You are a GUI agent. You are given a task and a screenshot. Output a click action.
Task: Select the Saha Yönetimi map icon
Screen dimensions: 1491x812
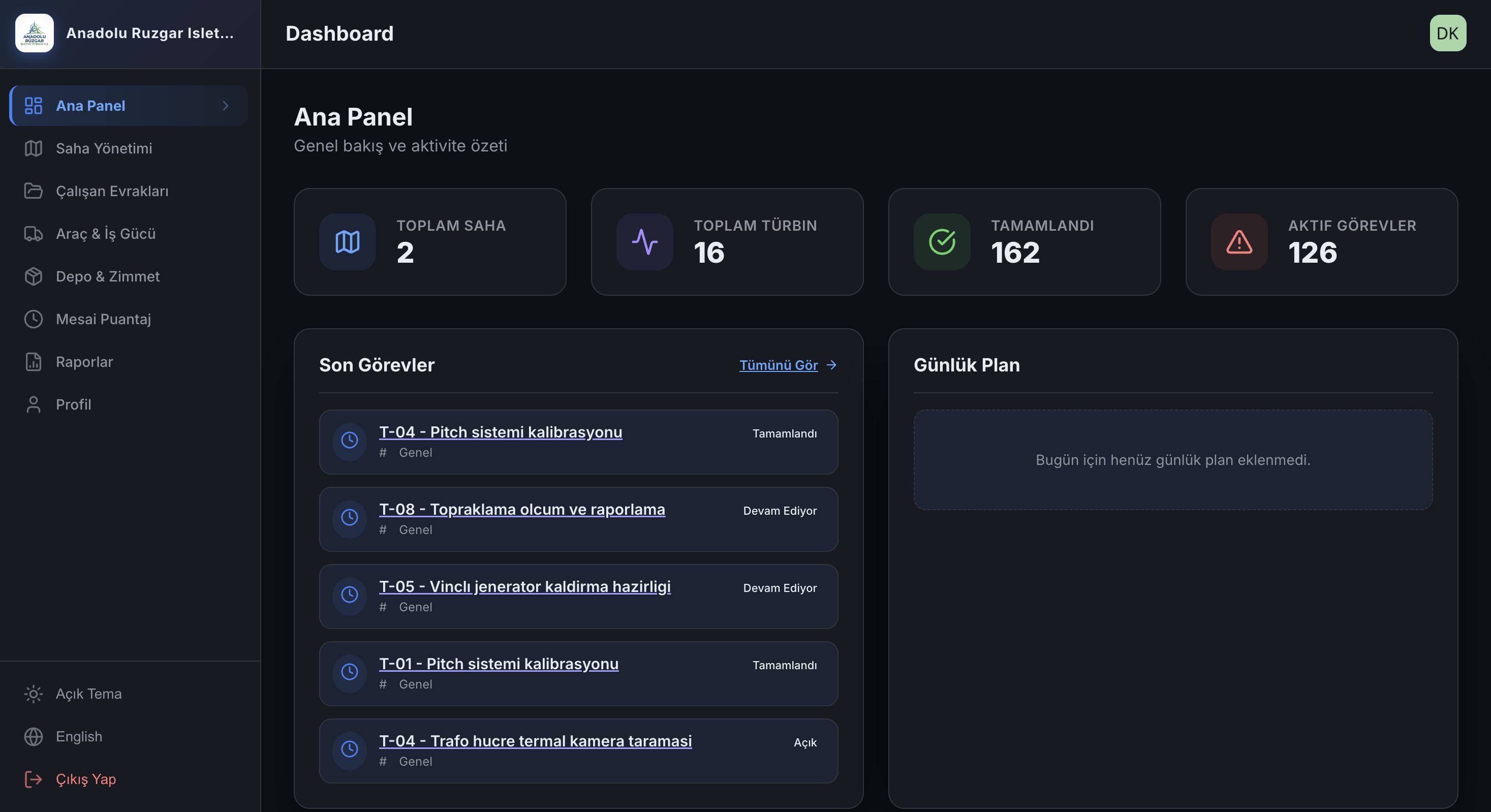33,148
